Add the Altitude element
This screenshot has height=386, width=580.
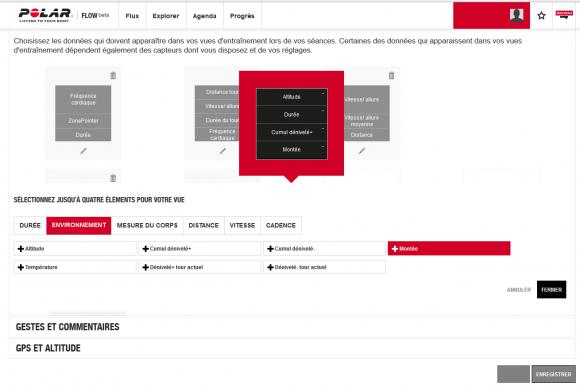coord(75,248)
